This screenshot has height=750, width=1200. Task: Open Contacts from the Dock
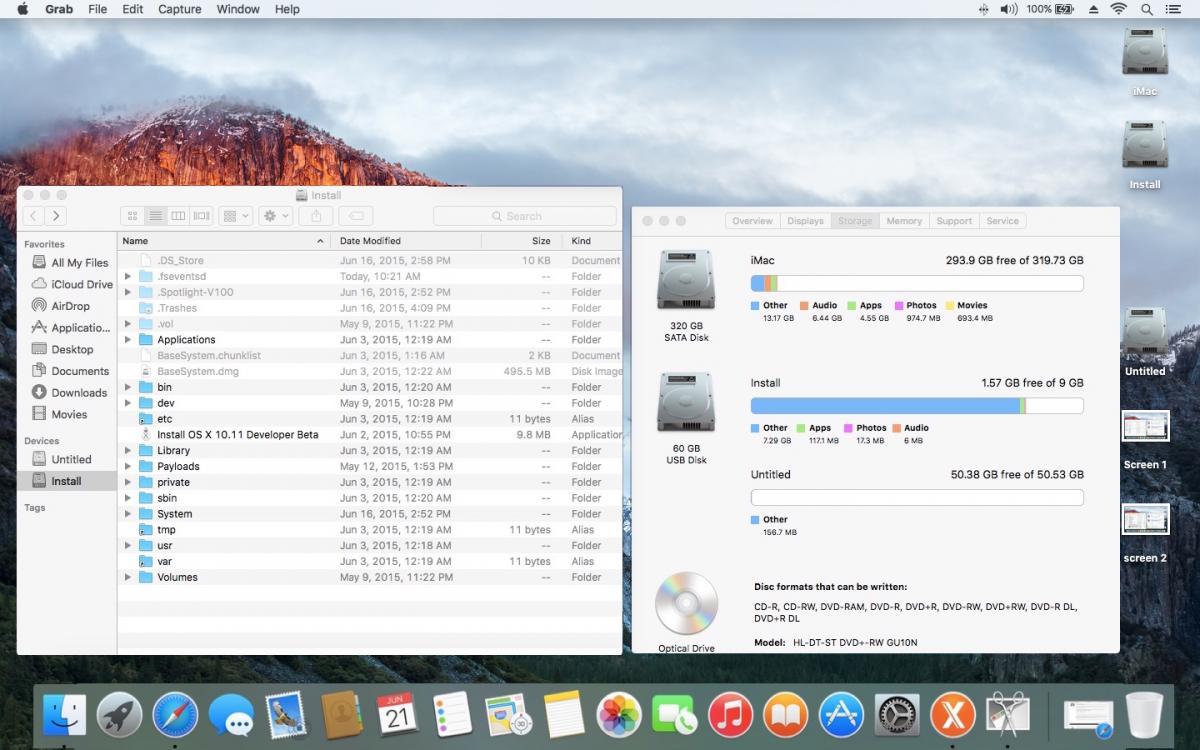tap(342, 715)
